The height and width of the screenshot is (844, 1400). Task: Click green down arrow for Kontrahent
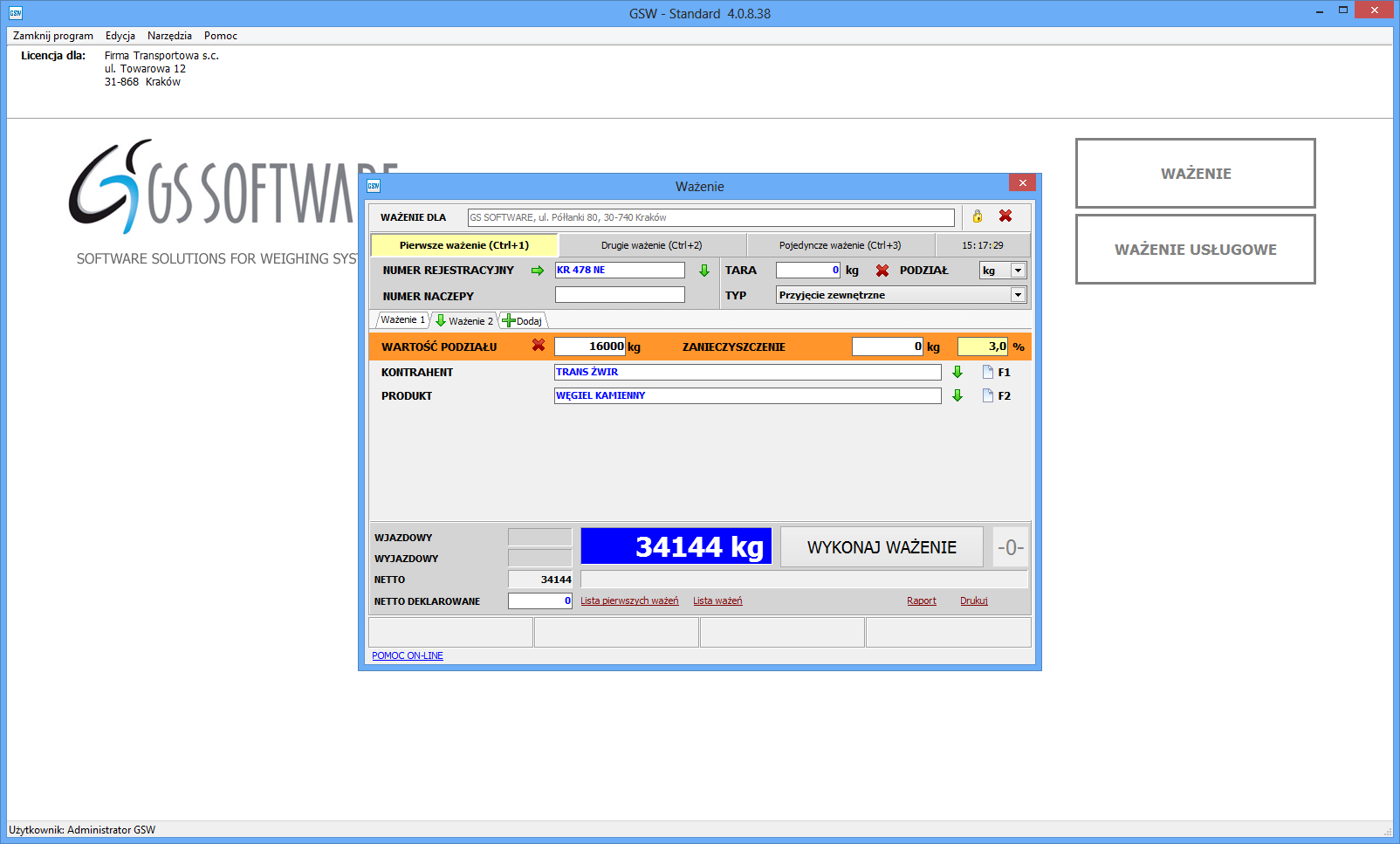click(957, 372)
